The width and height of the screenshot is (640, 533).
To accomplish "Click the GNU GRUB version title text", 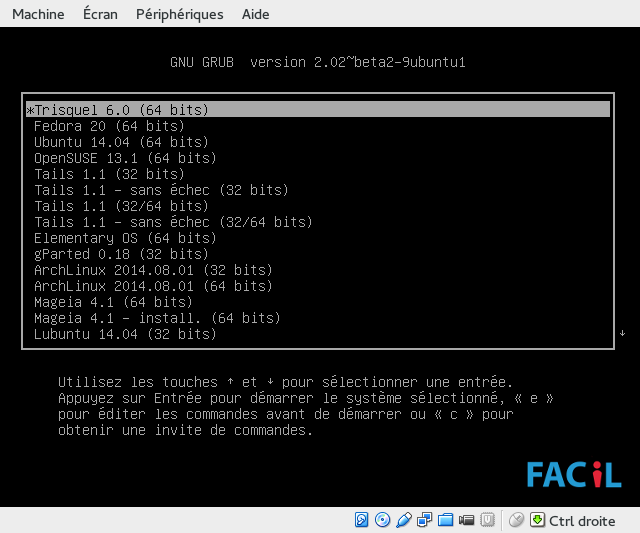I will (318, 62).
